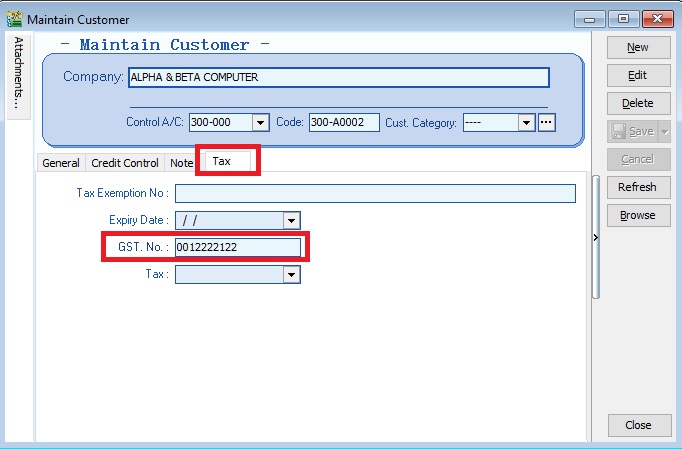Open the Cust. Category ellipsis lookup button
Screen dimensions: 682x449
click(x=546, y=123)
